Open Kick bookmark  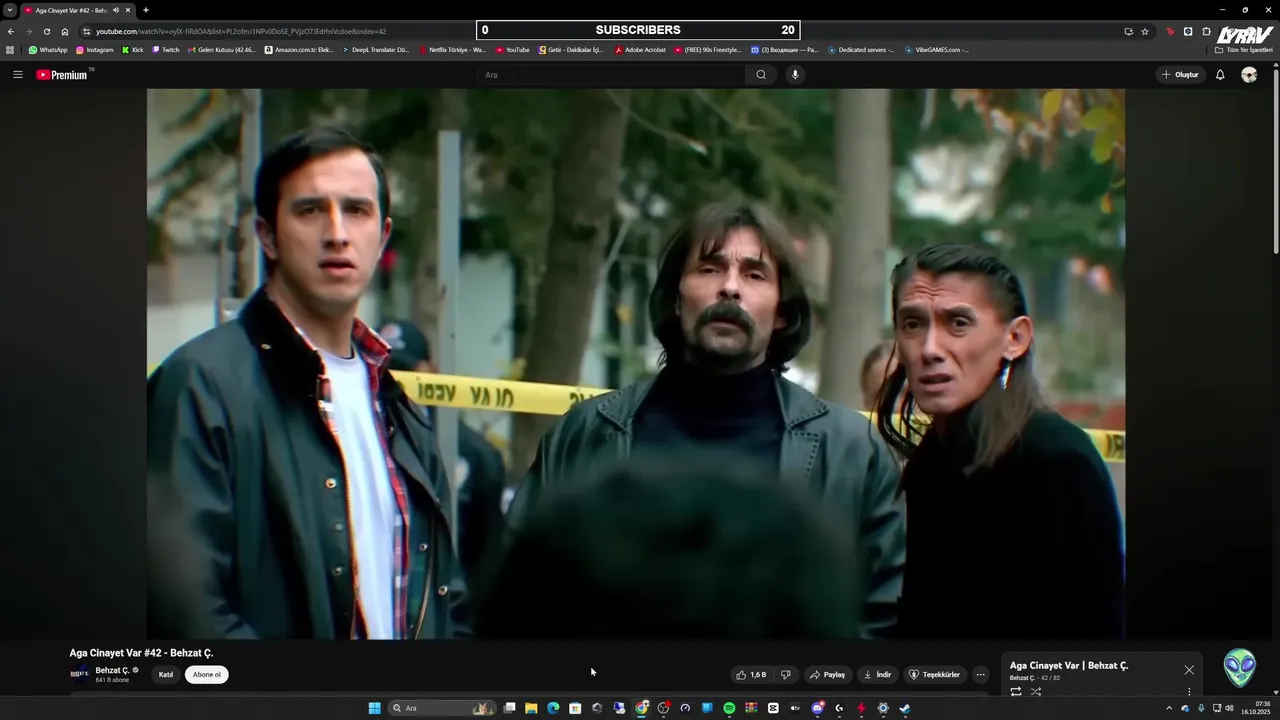pos(133,50)
